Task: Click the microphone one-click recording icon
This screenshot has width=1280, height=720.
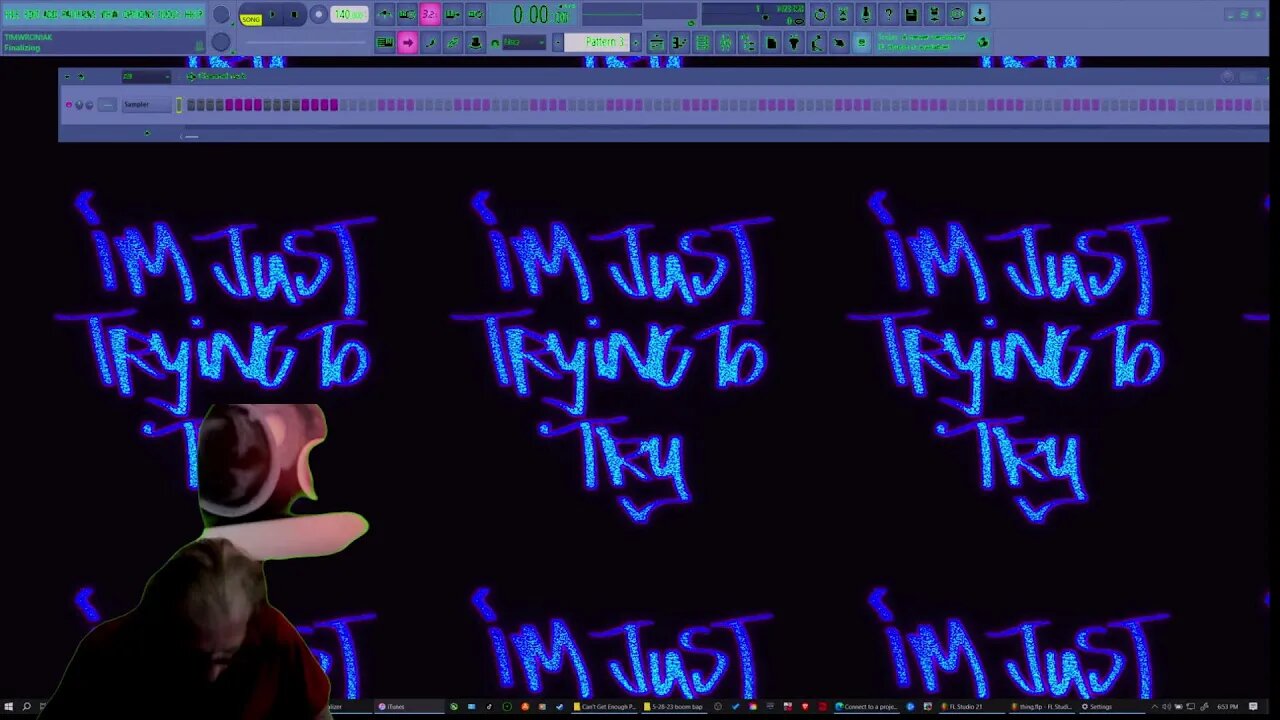Action: pyautogui.click(x=865, y=14)
